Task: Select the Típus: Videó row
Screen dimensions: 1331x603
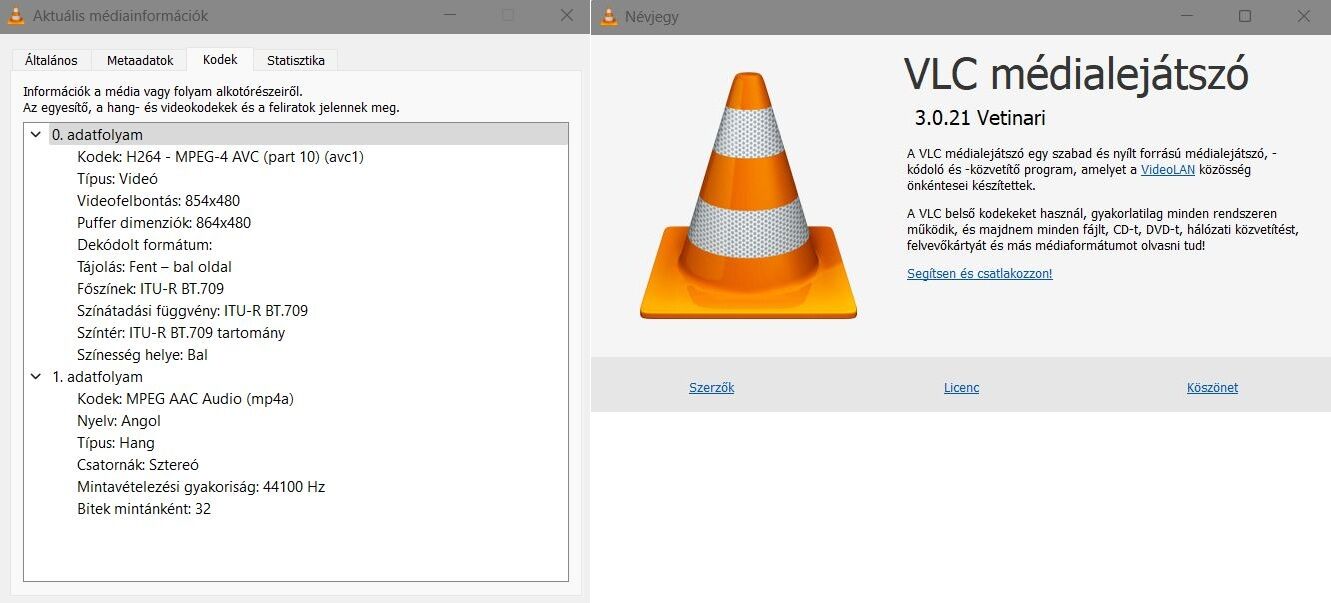Action: (x=296, y=178)
